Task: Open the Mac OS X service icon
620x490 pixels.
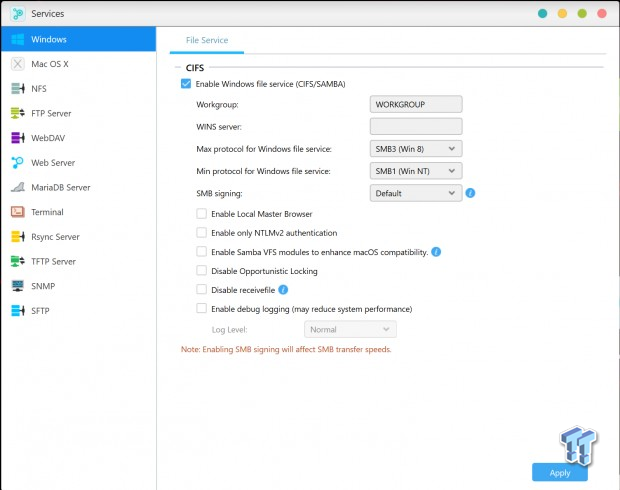Action: pyautogui.click(x=17, y=64)
